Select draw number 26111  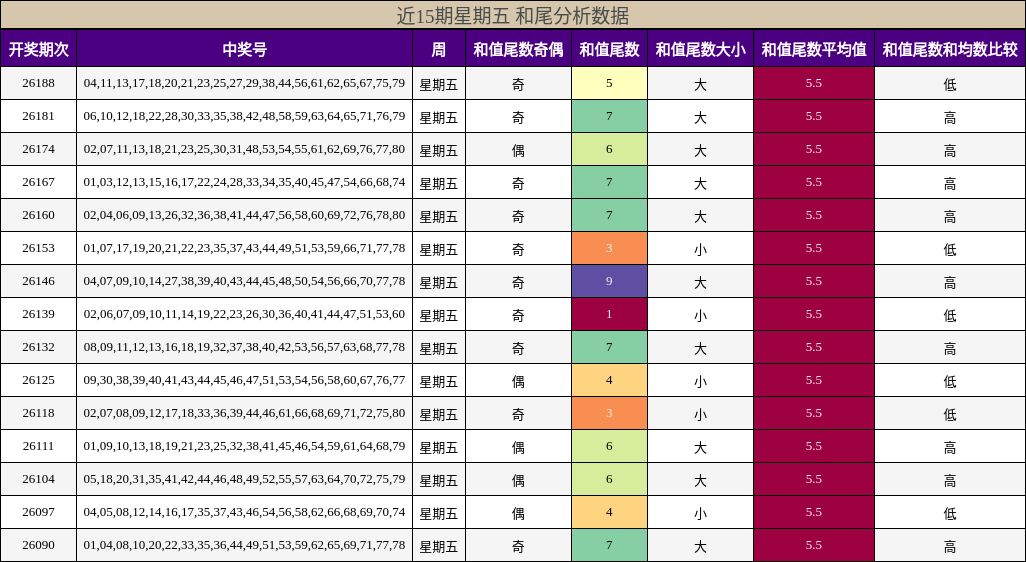pyautogui.click(x=38, y=446)
